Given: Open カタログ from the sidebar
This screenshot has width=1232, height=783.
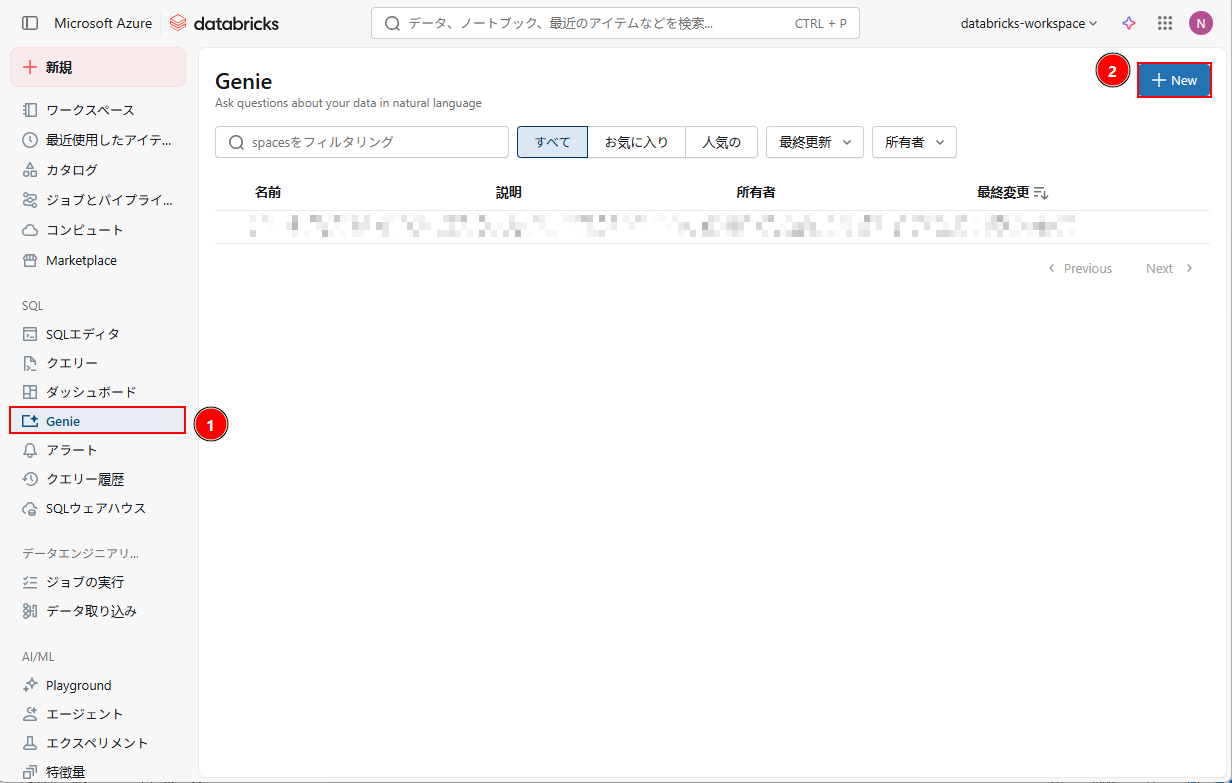Looking at the screenshot, I should pos(72,170).
